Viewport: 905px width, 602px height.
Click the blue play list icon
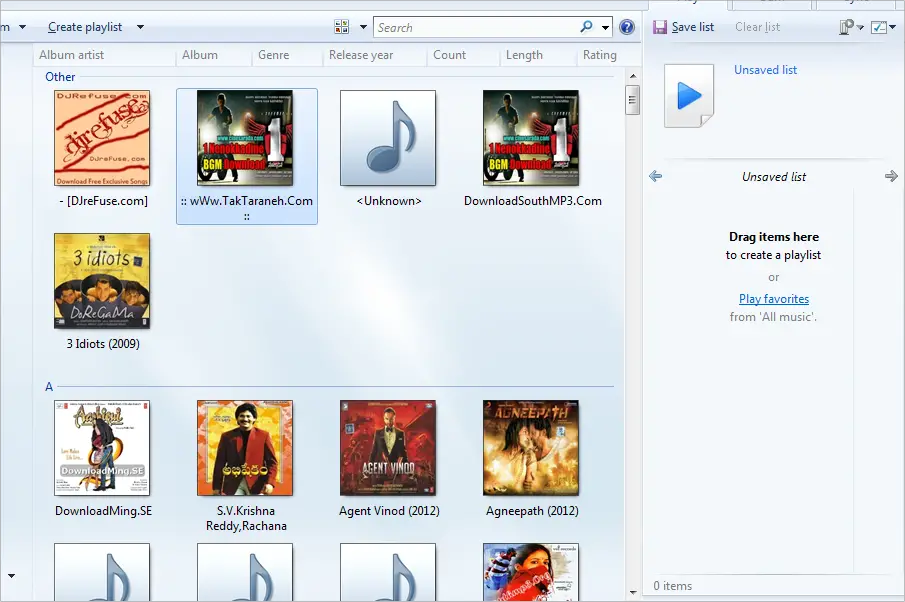click(689, 95)
